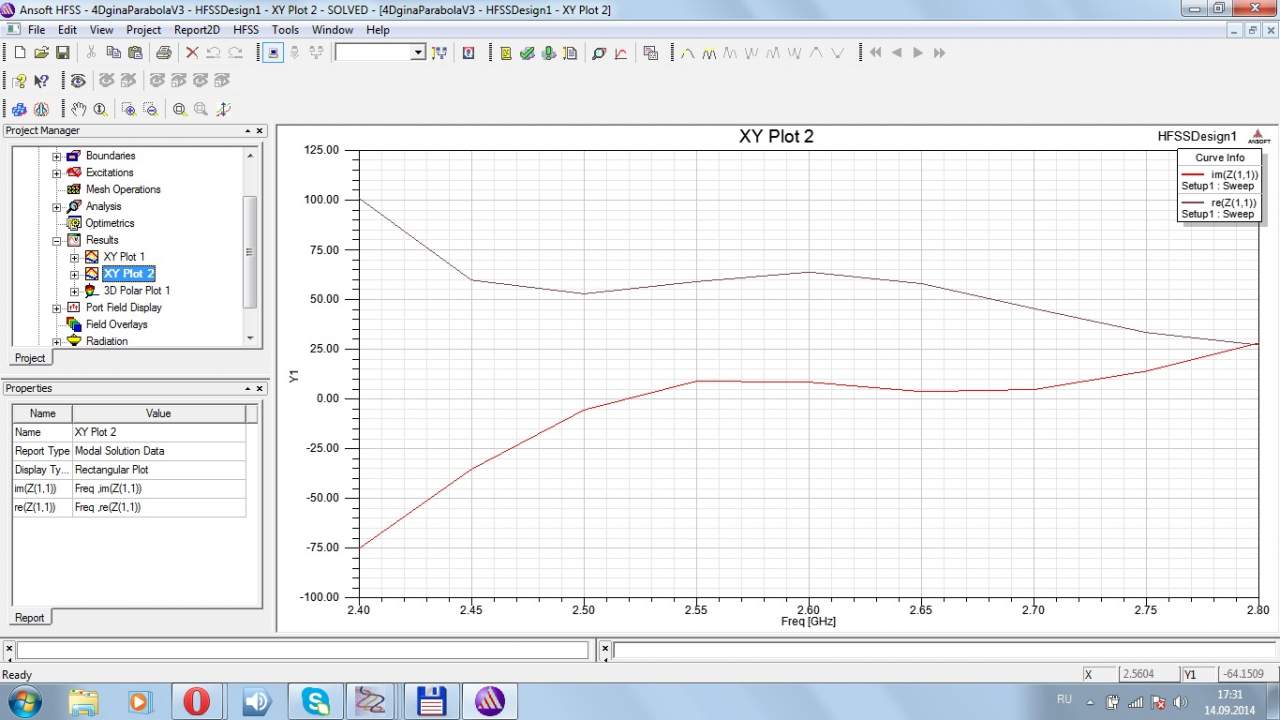Select XY Plot 1 in project tree

coord(123,257)
